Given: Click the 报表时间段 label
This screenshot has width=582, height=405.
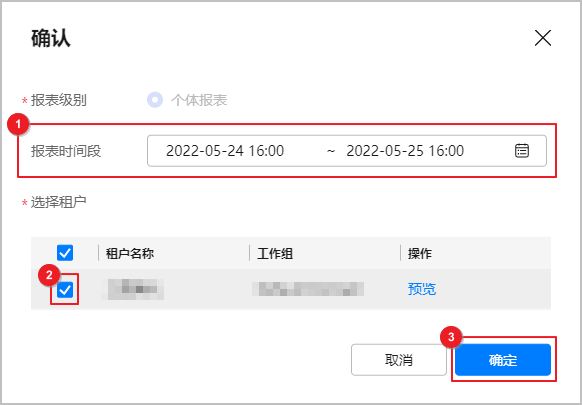Looking at the screenshot, I should 66,151.
